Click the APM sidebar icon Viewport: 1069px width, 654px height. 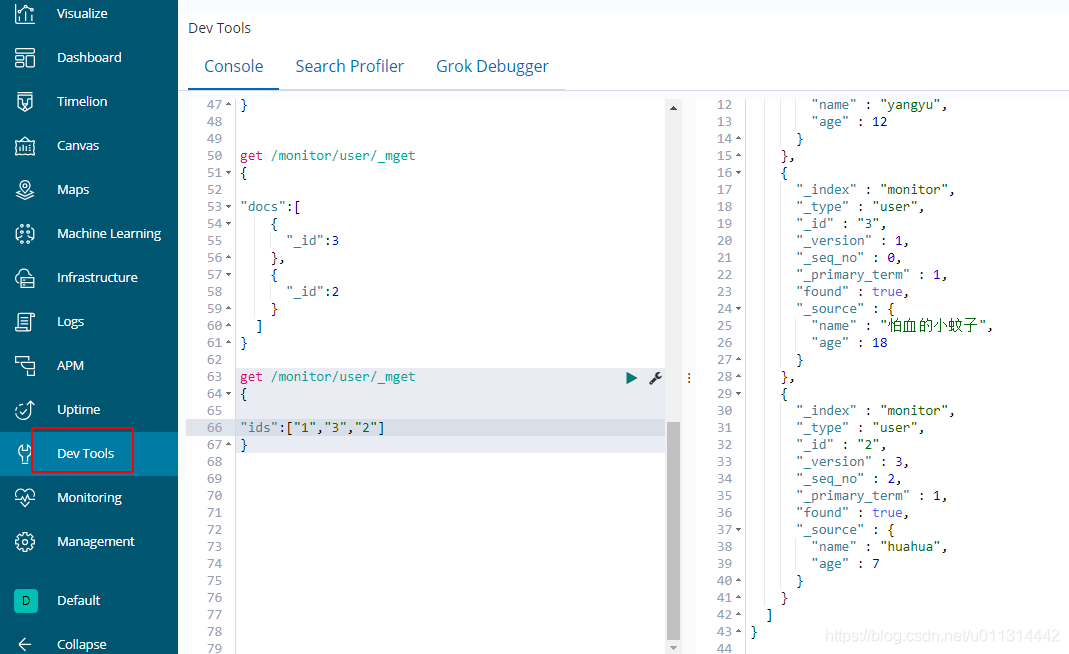(x=25, y=366)
